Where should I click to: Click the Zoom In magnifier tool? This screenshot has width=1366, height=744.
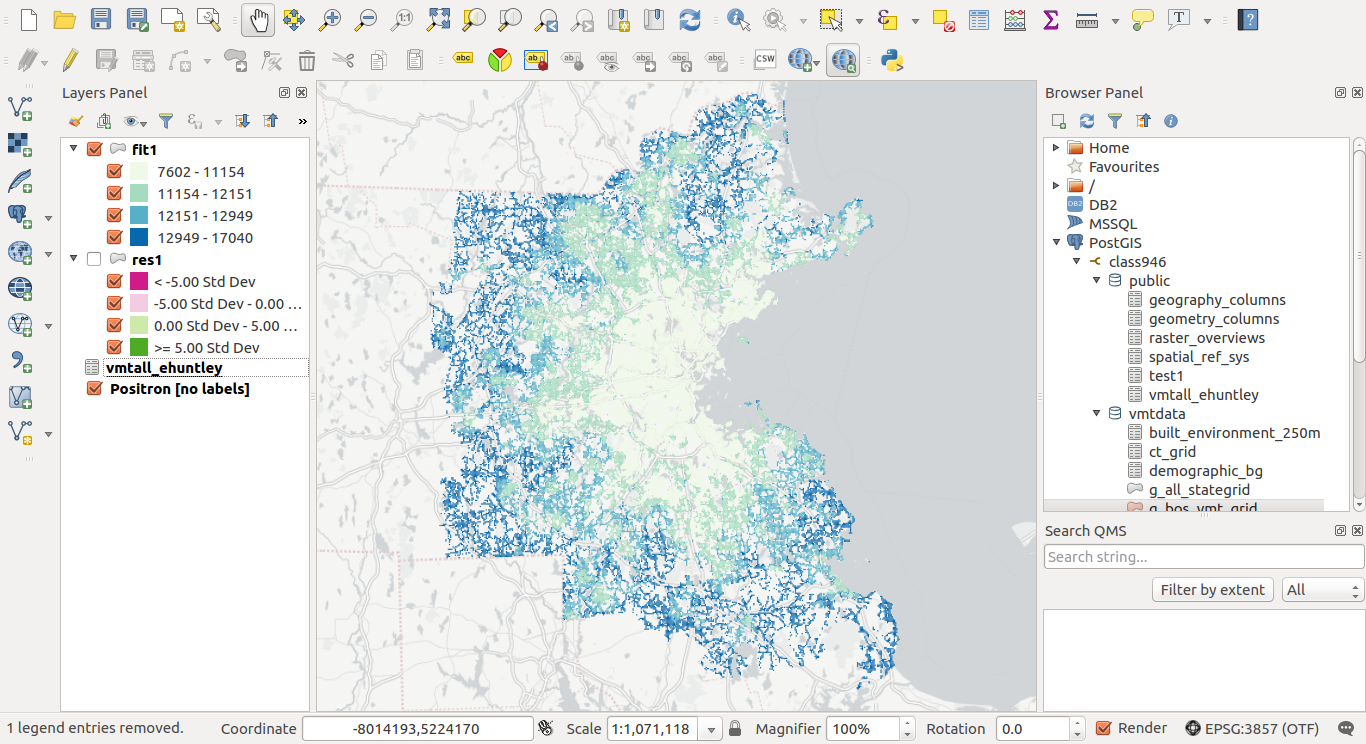tap(329, 19)
